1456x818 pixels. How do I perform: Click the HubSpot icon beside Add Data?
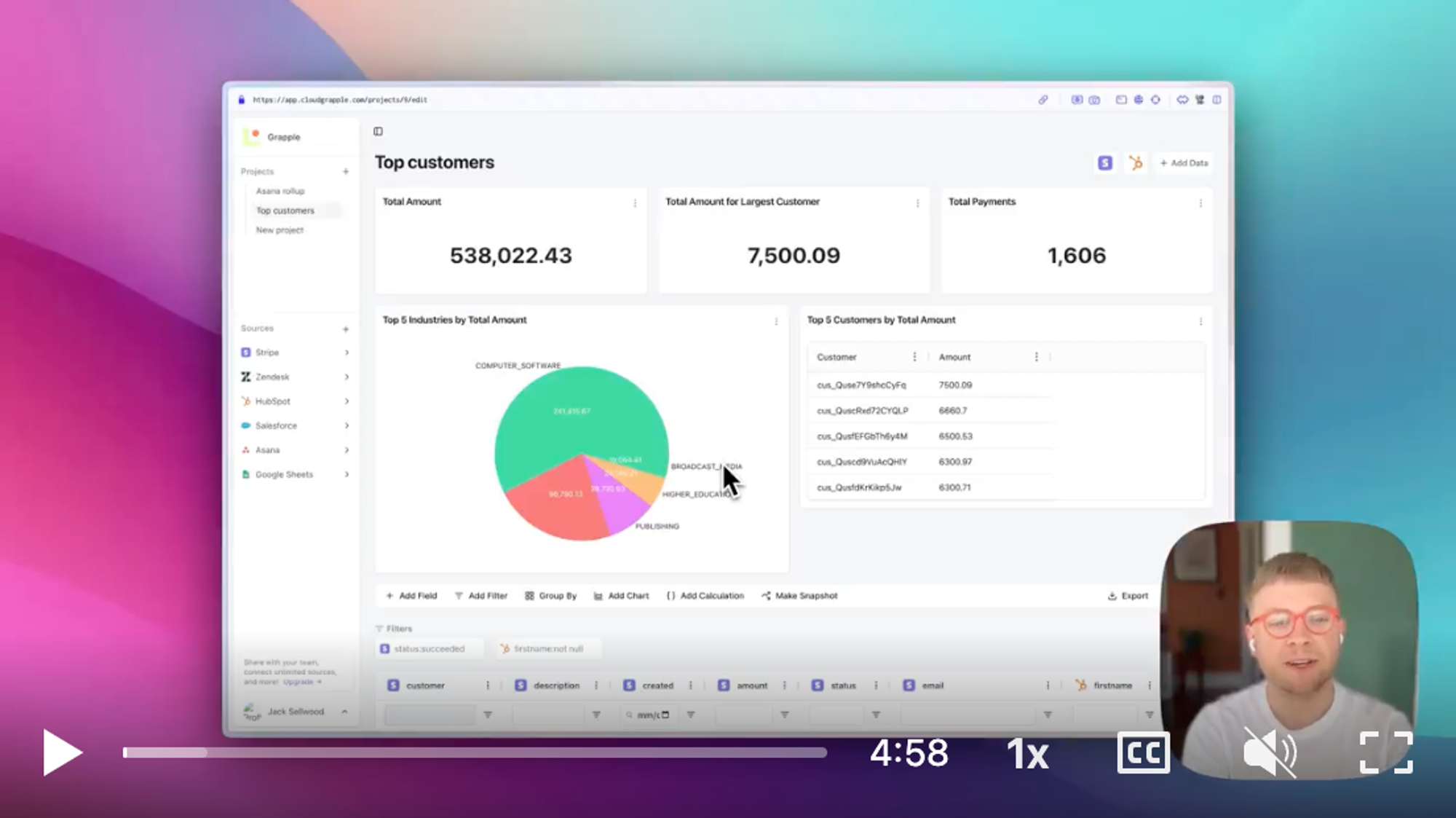point(1136,163)
